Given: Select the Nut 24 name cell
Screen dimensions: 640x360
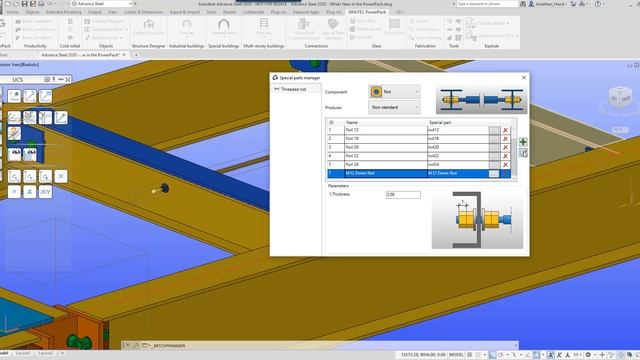Looking at the screenshot, I should click(386, 164).
